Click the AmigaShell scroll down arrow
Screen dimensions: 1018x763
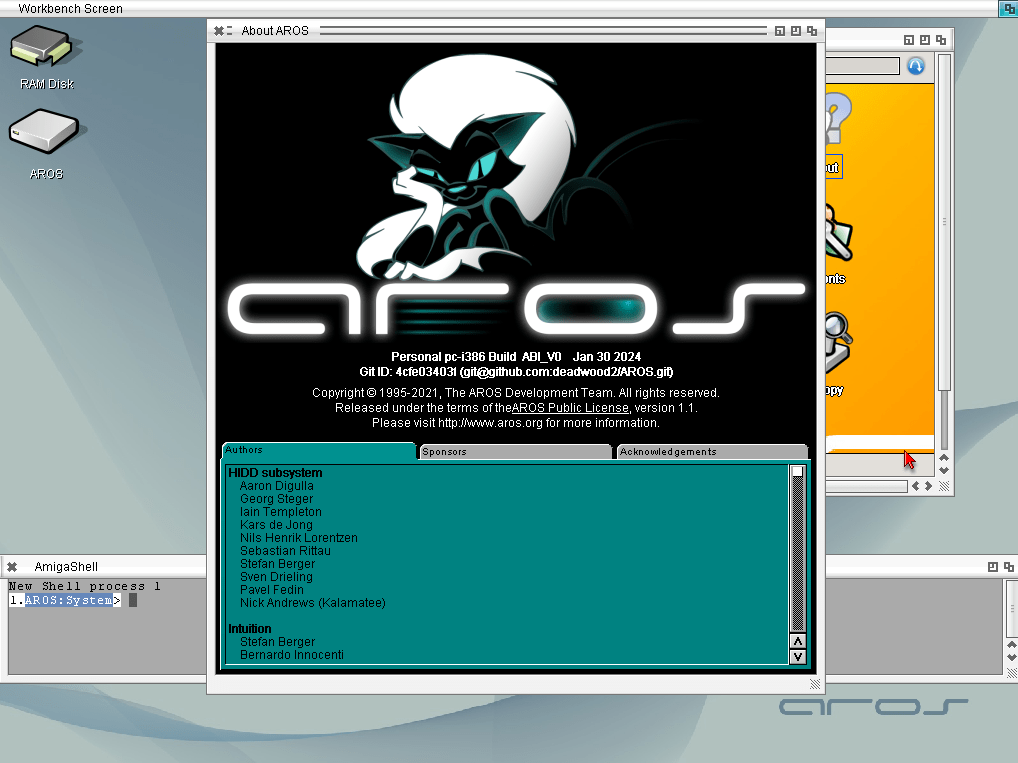pyautogui.click(x=1012, y=658)
